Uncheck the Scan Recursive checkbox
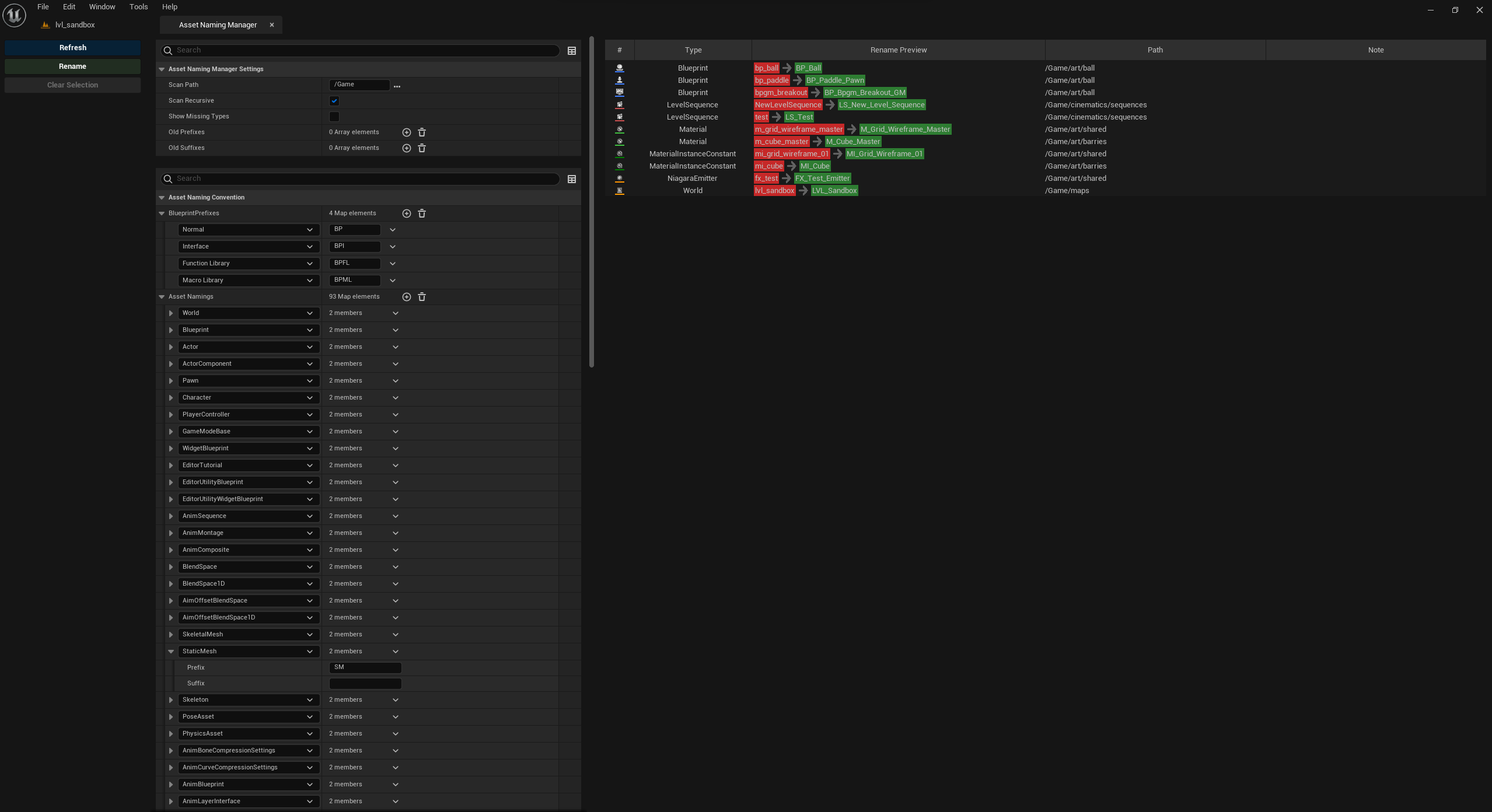The image size is (1492, 812). tap(334, 101)
